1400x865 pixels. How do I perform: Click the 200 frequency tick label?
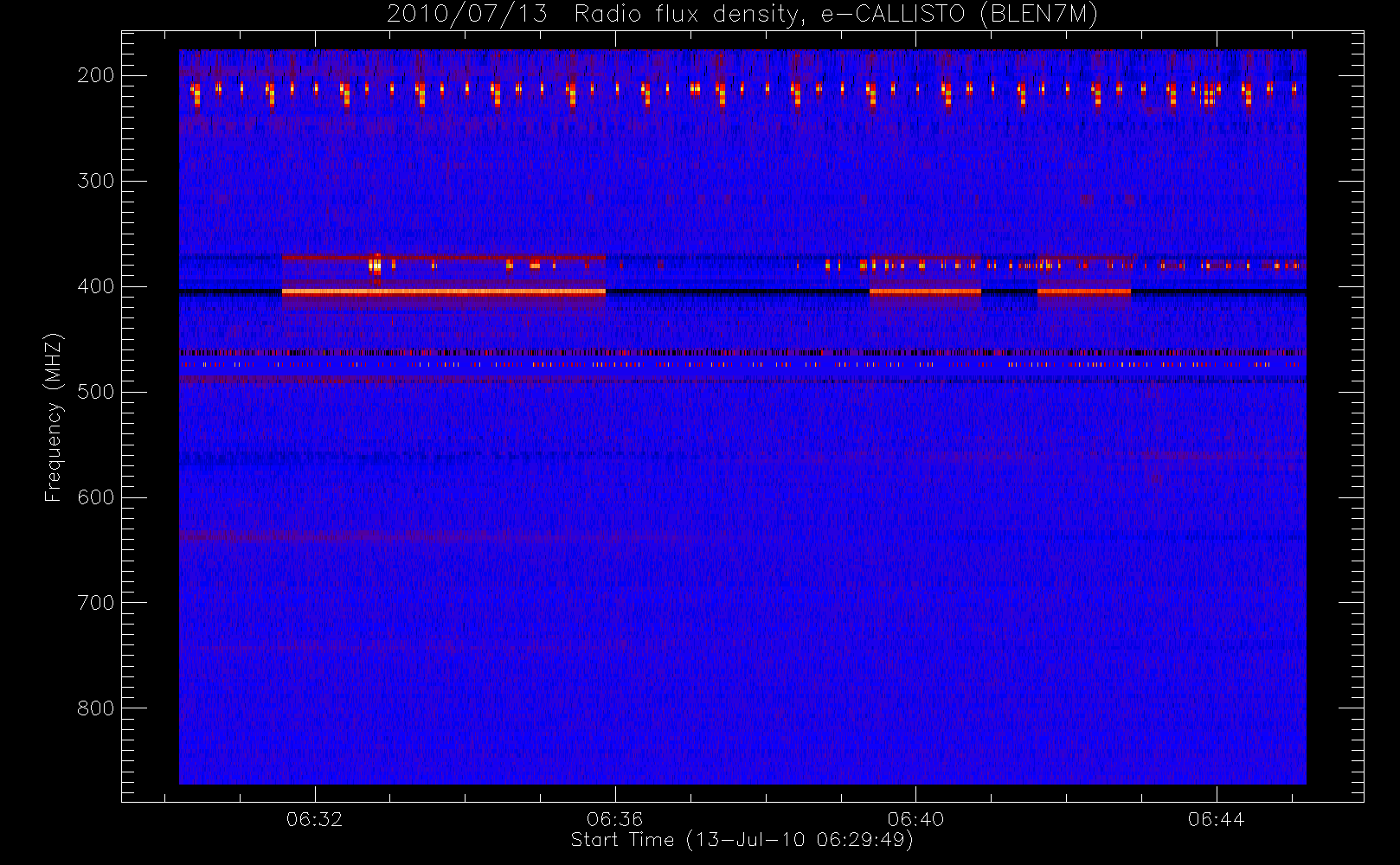(x=96, y=75)
